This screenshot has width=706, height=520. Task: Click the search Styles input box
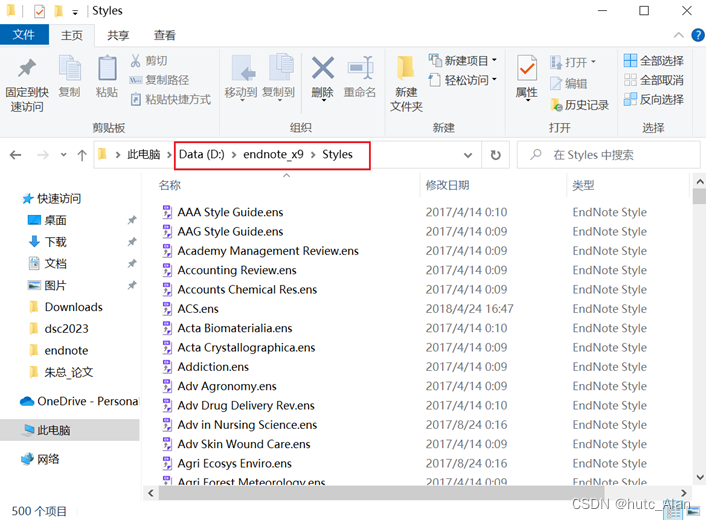[609, 155]
